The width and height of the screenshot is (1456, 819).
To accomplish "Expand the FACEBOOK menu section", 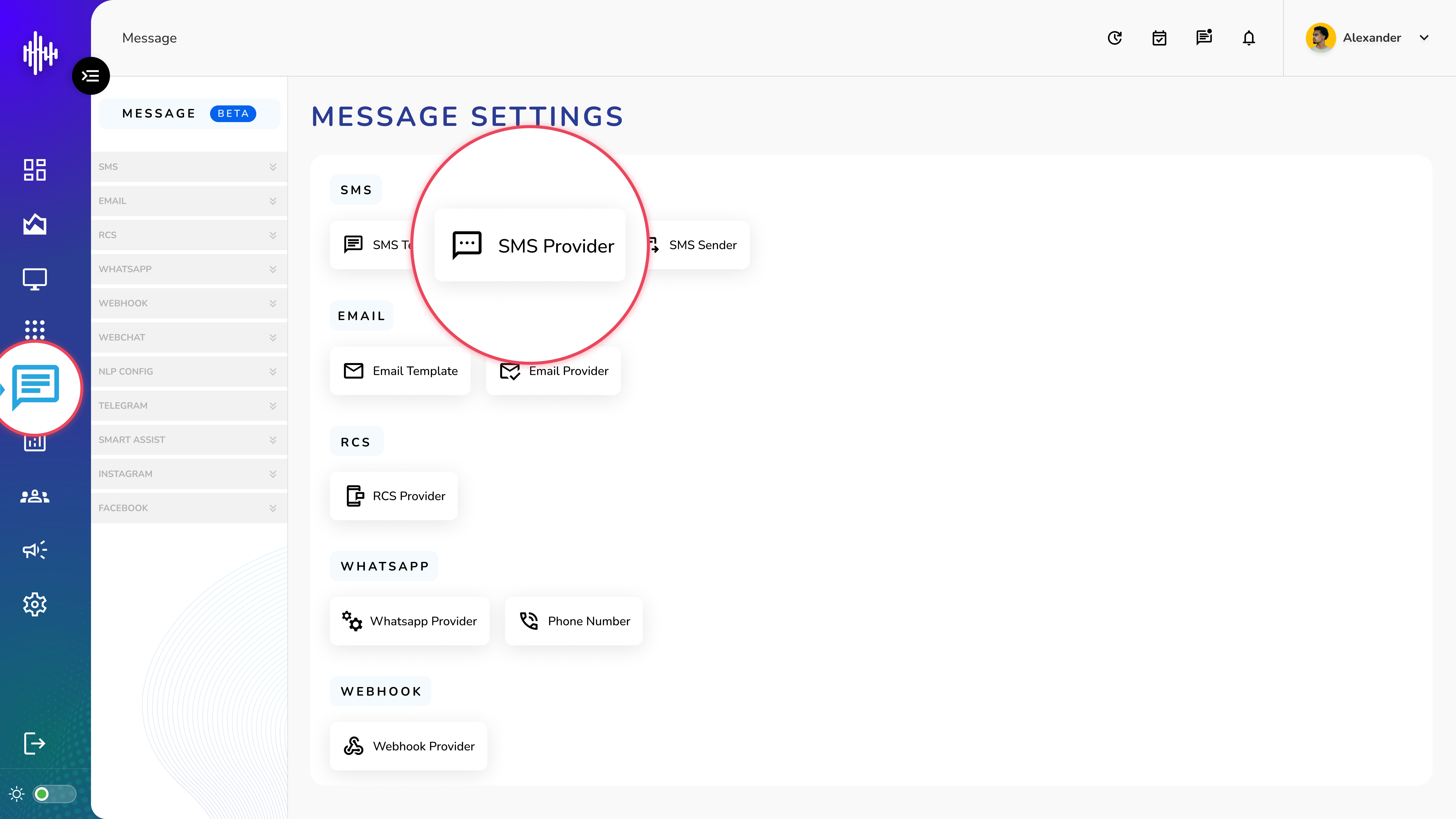I will point(189,508).
